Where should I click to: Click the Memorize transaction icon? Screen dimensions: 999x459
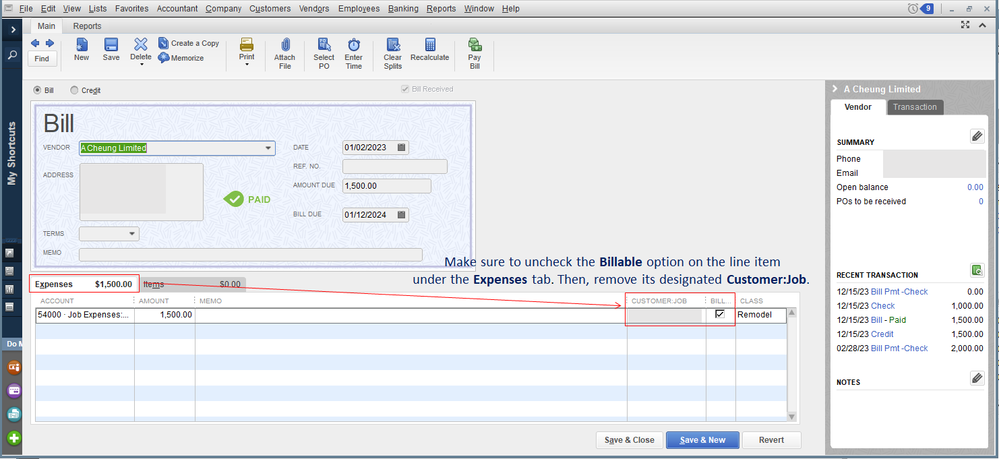(164, 58)
